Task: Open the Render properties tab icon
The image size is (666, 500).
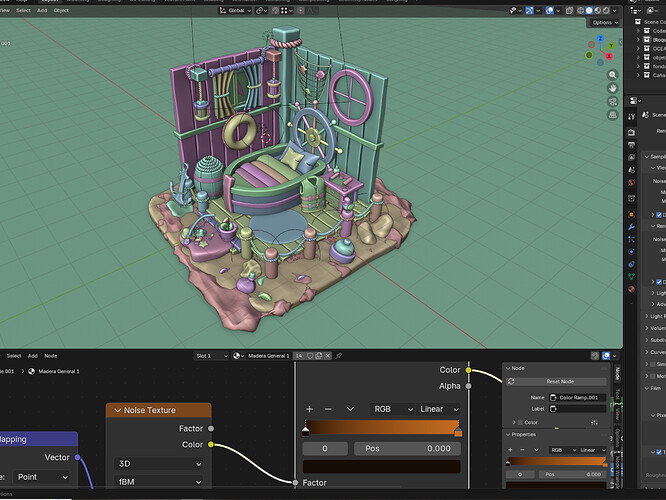Action: click(632, 133)
